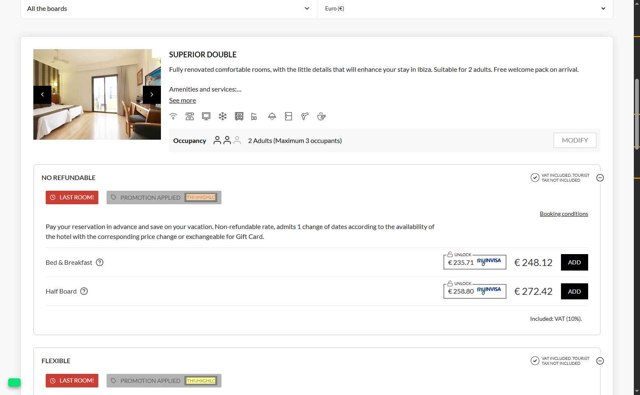640x395 pixels.
Task: Click help icon next to Half Board
Action: (x=84, y=291)
